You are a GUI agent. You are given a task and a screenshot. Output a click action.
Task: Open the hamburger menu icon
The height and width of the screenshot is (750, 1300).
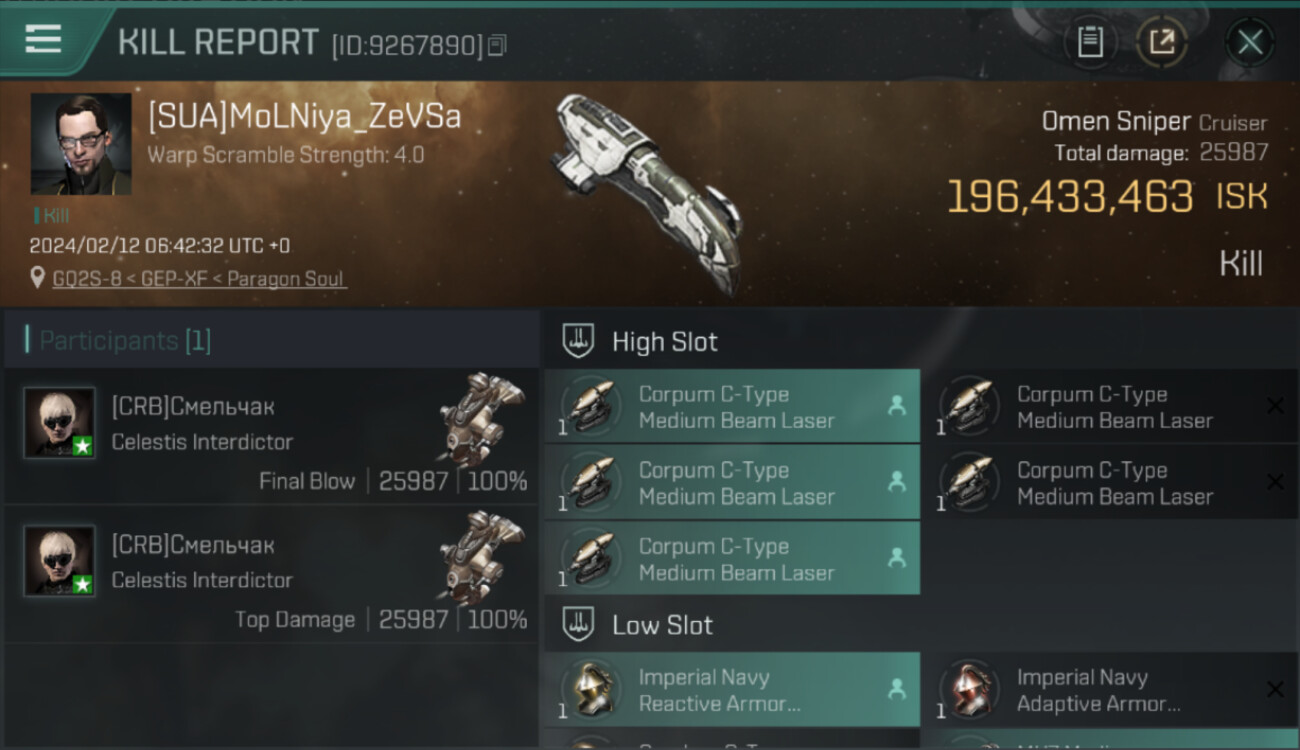(x=43, y=39)
